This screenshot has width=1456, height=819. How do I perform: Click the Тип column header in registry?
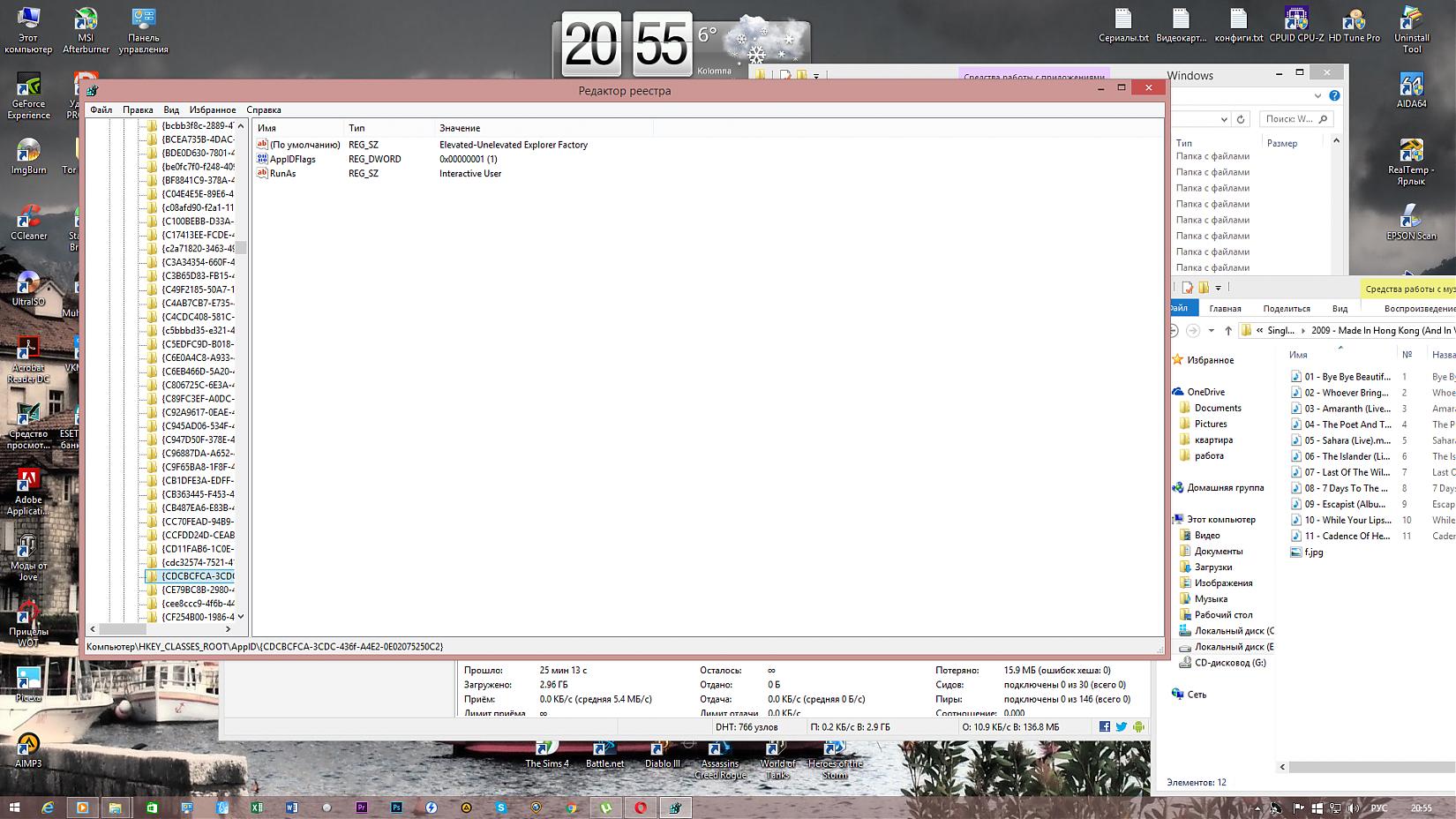click(x=356, y=128)
